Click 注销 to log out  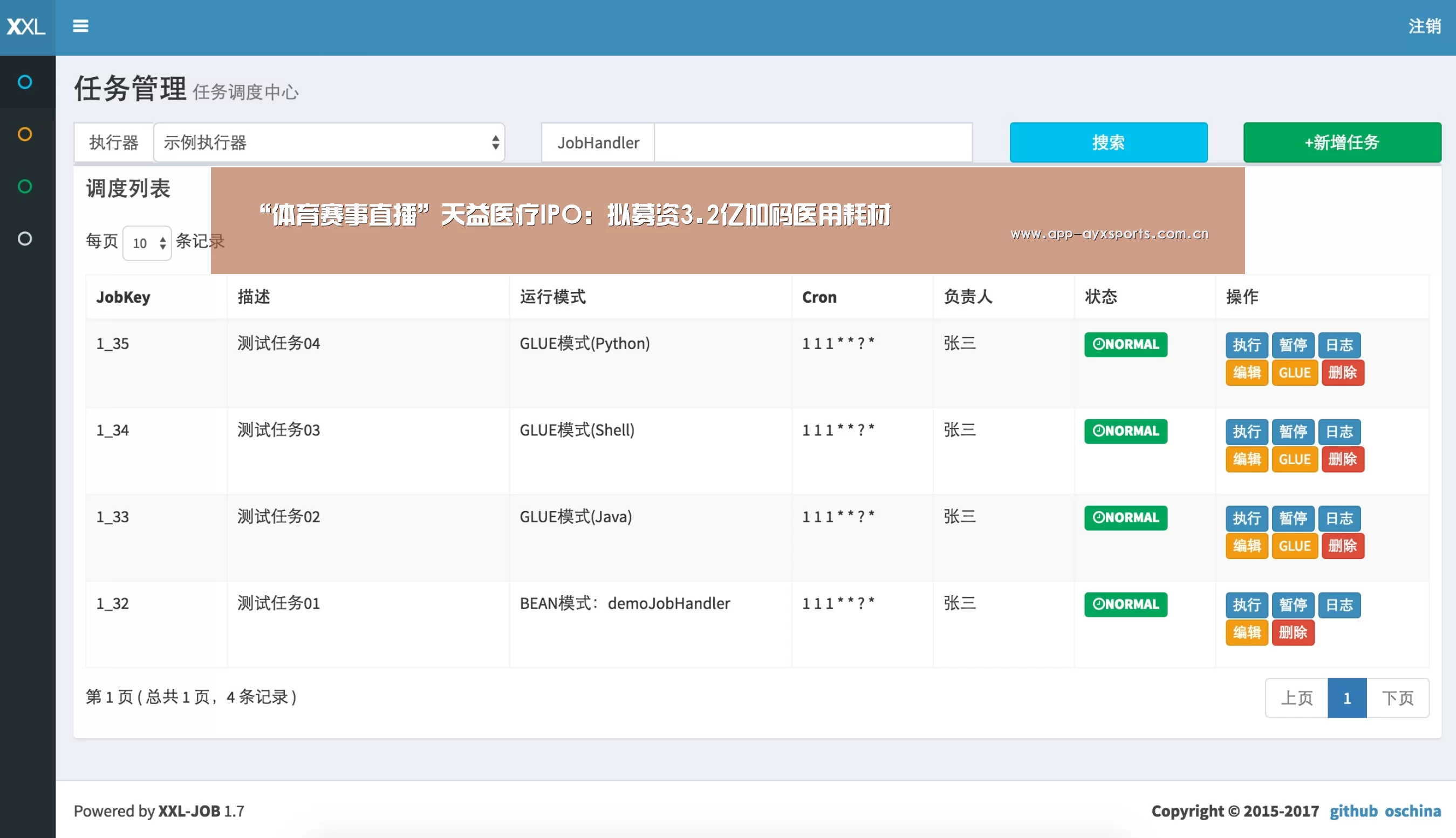click(1424, 26)
